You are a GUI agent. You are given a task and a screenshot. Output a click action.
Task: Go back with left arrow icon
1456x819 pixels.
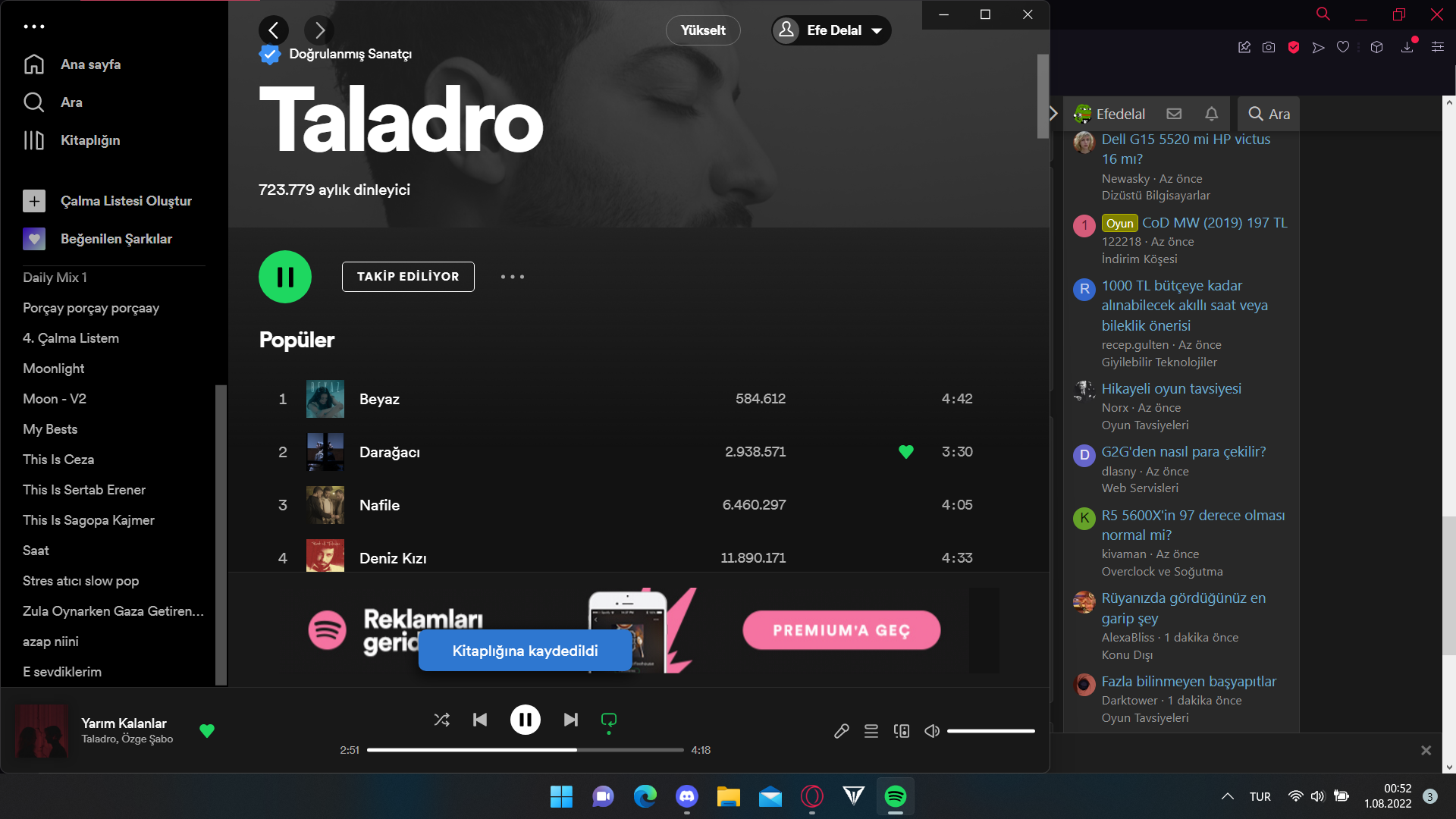tap(274, 30)
